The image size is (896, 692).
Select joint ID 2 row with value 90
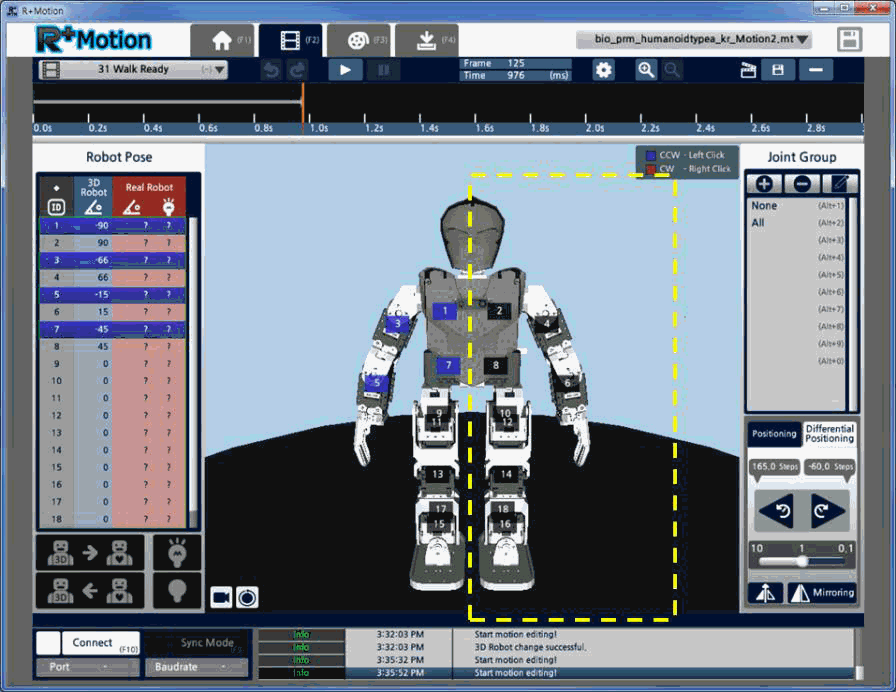[x=113, y=243]
